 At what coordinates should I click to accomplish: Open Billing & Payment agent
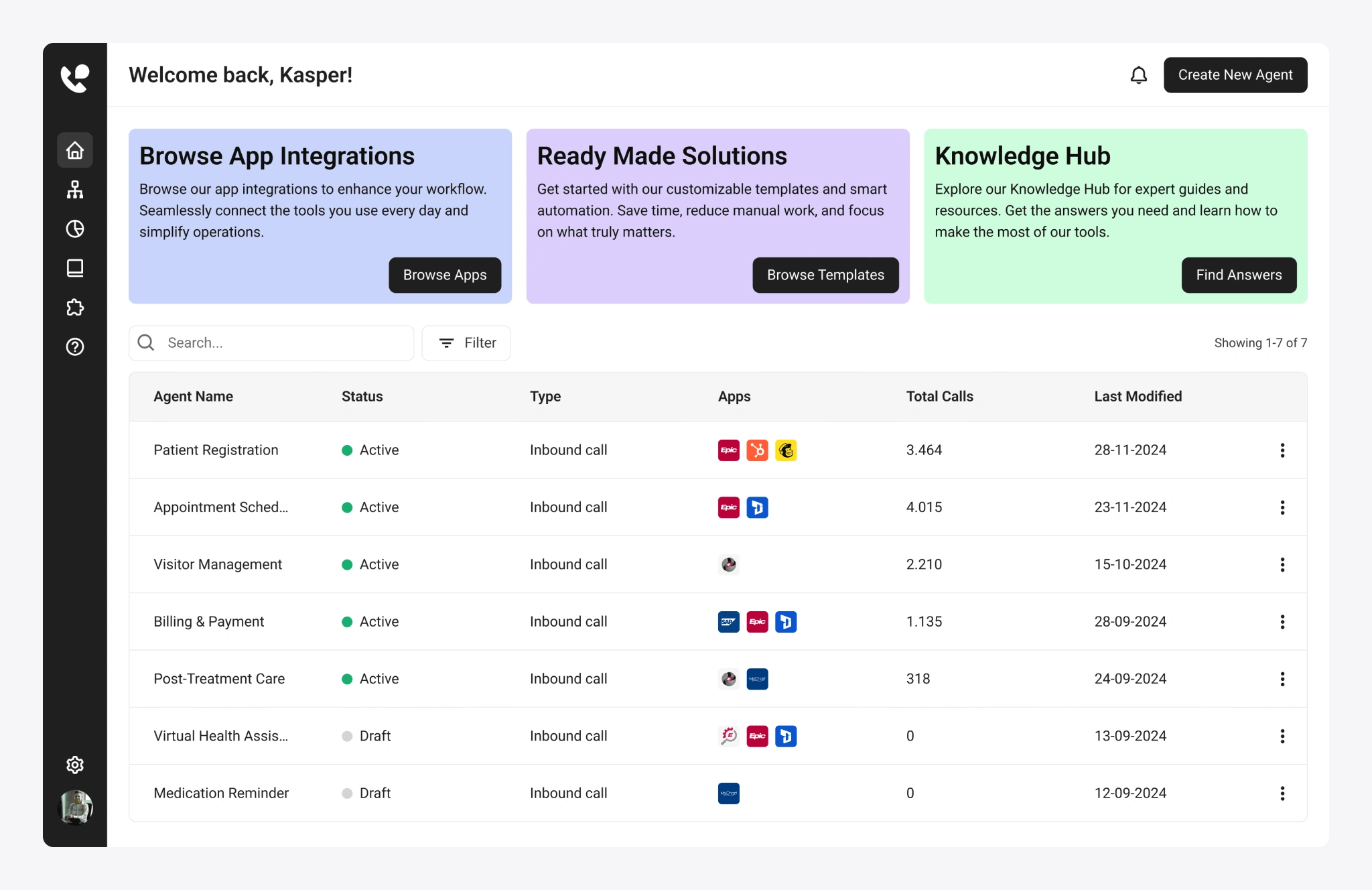[x=208, y=622]
